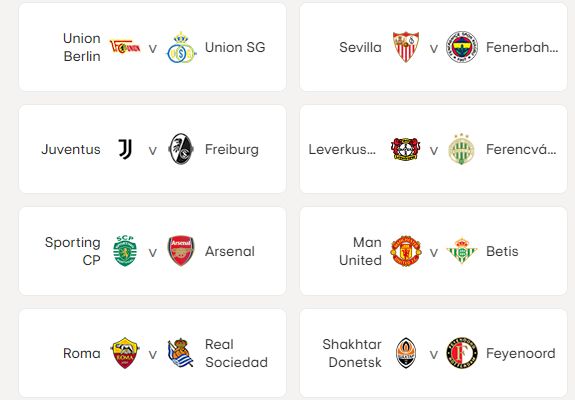Click the Fenerbahçe club badge
This screenshot has height=400, width=575.
point(462,47)
